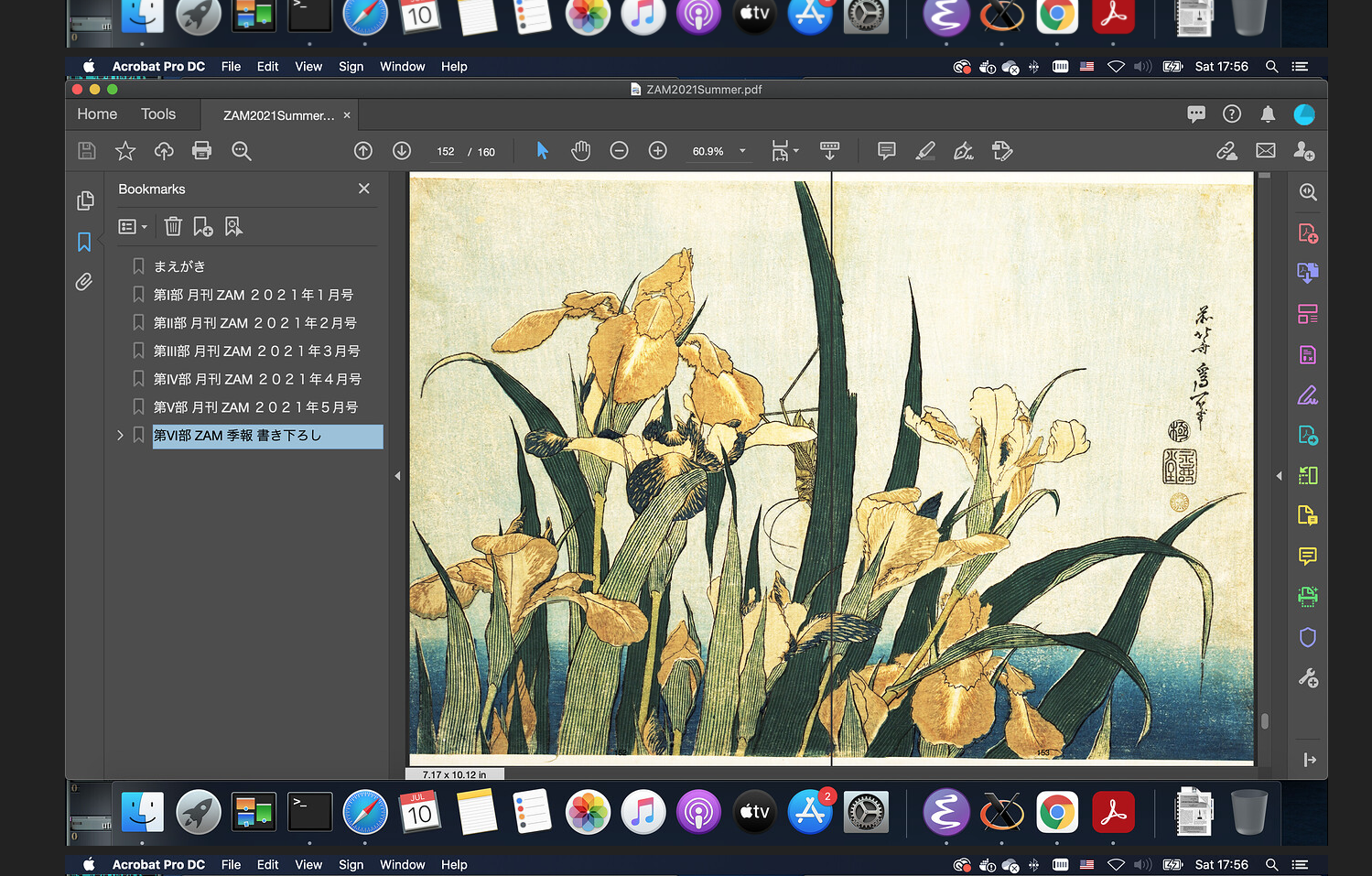The width and height of the screenshot is (1372, 876).
Task: Open bookmark 第V部 月刊 ZAM 2021年5月号
Action: point(255,407)
